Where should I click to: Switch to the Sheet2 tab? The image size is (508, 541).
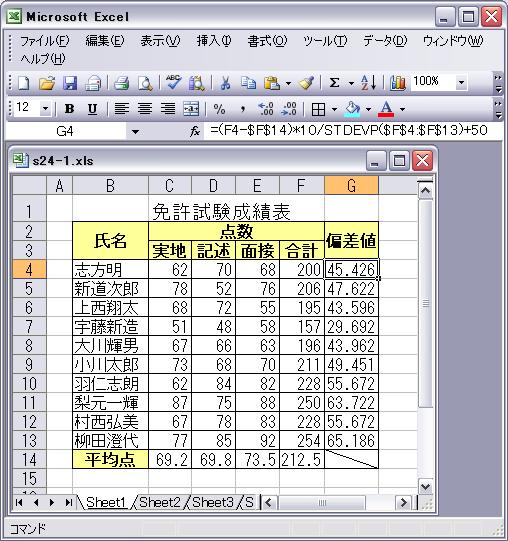[x=160, y=502]
